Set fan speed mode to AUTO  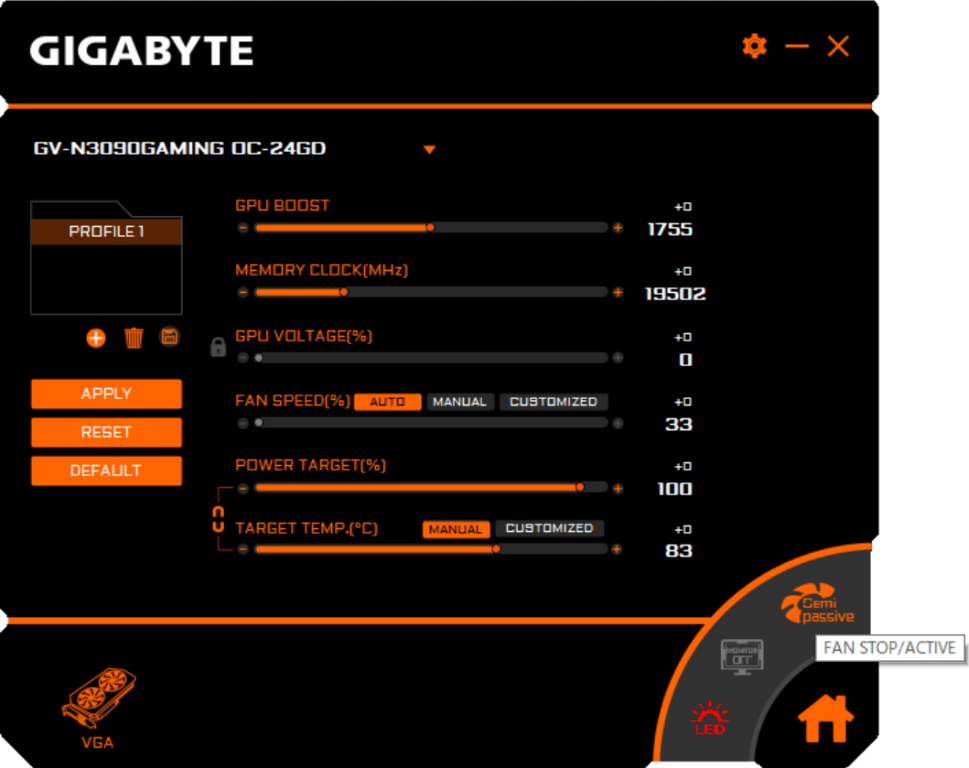click(x=388, y=402)
